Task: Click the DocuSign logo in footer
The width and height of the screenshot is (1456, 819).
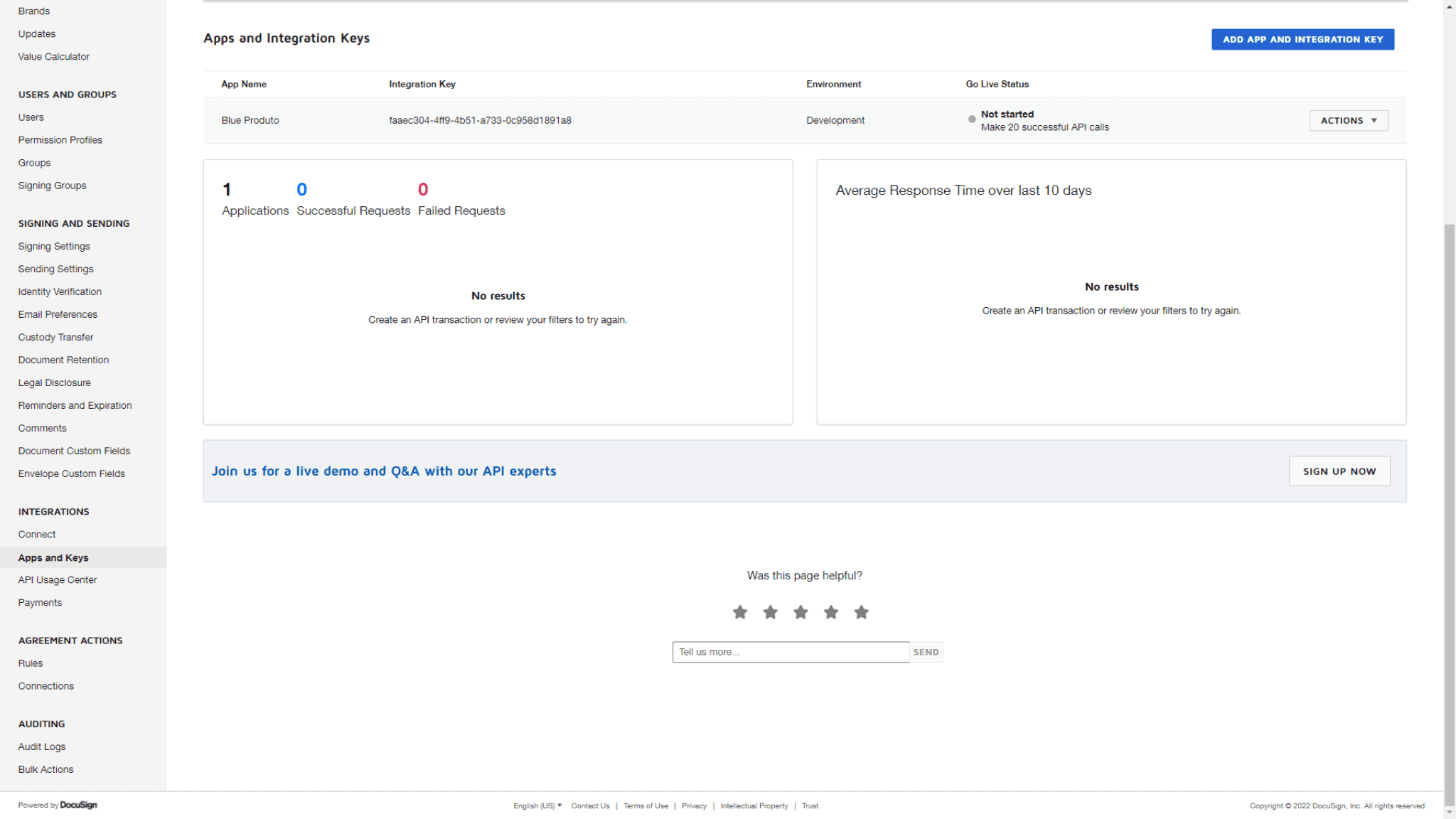Action: tap(78, 805)
